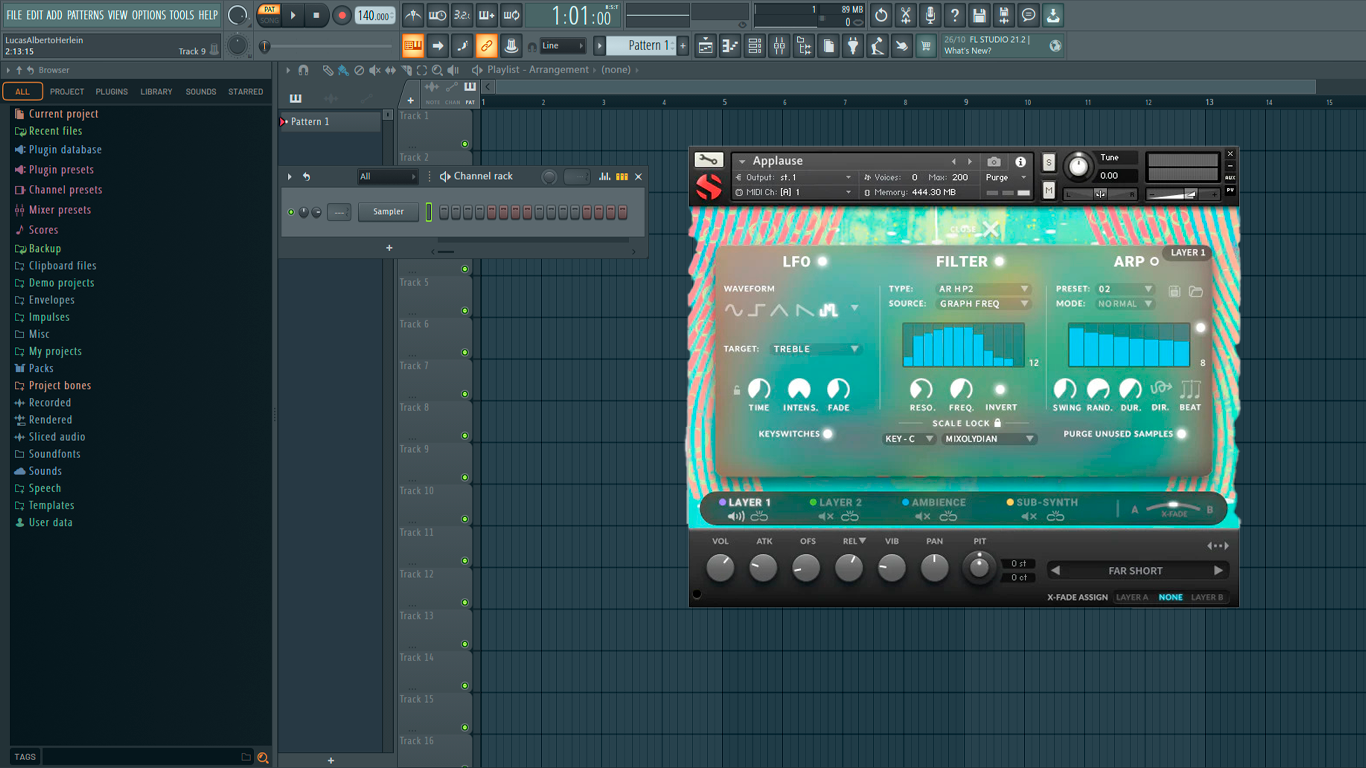Open the OPTIONS menu
This screenshot has height=768, width=1366.
pos(149,15)
